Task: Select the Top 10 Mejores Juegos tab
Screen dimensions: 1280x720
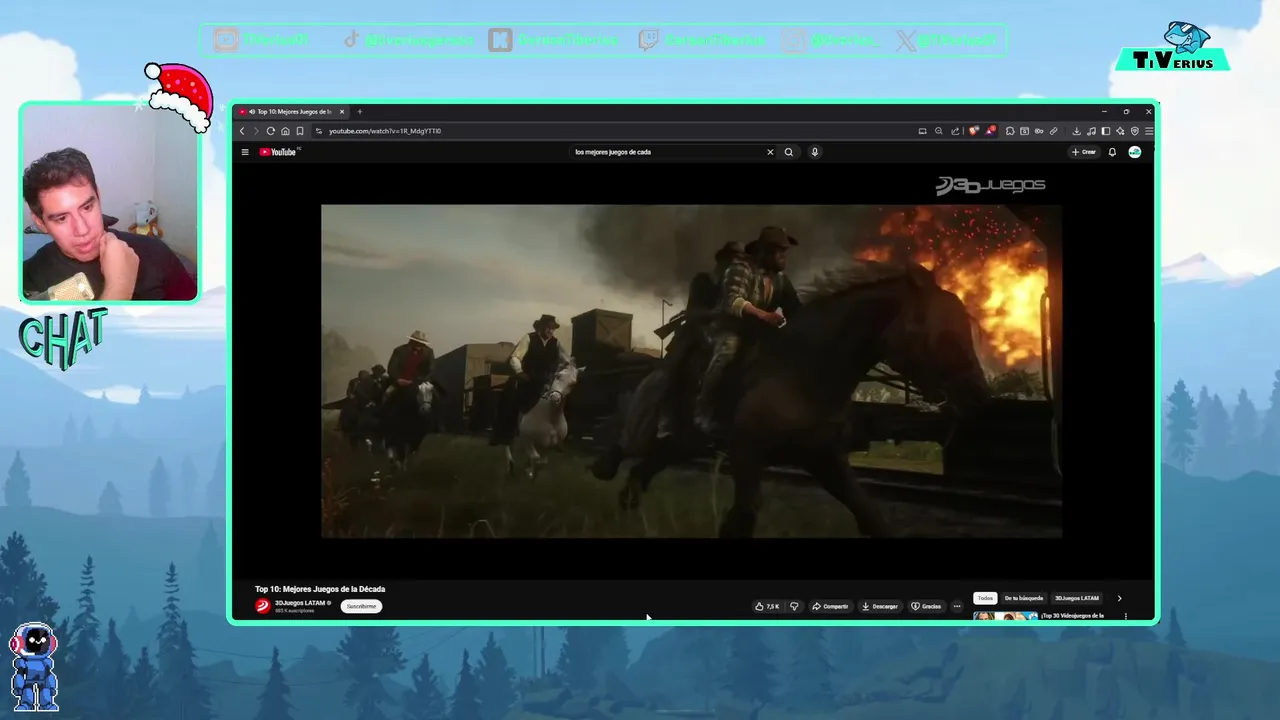Action: [x=292, y=112]
